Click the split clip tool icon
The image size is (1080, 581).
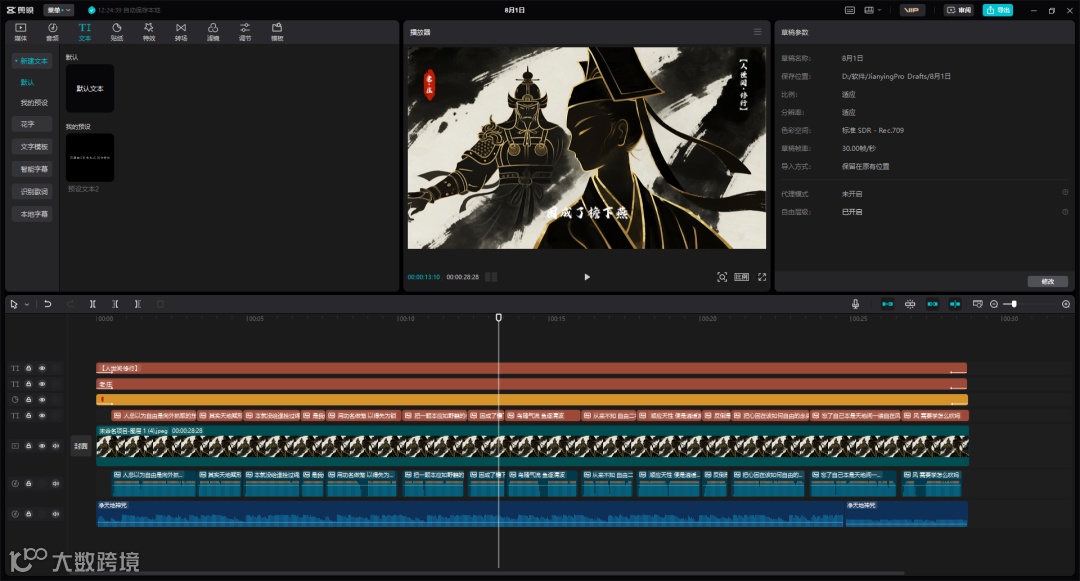(92, 304)
